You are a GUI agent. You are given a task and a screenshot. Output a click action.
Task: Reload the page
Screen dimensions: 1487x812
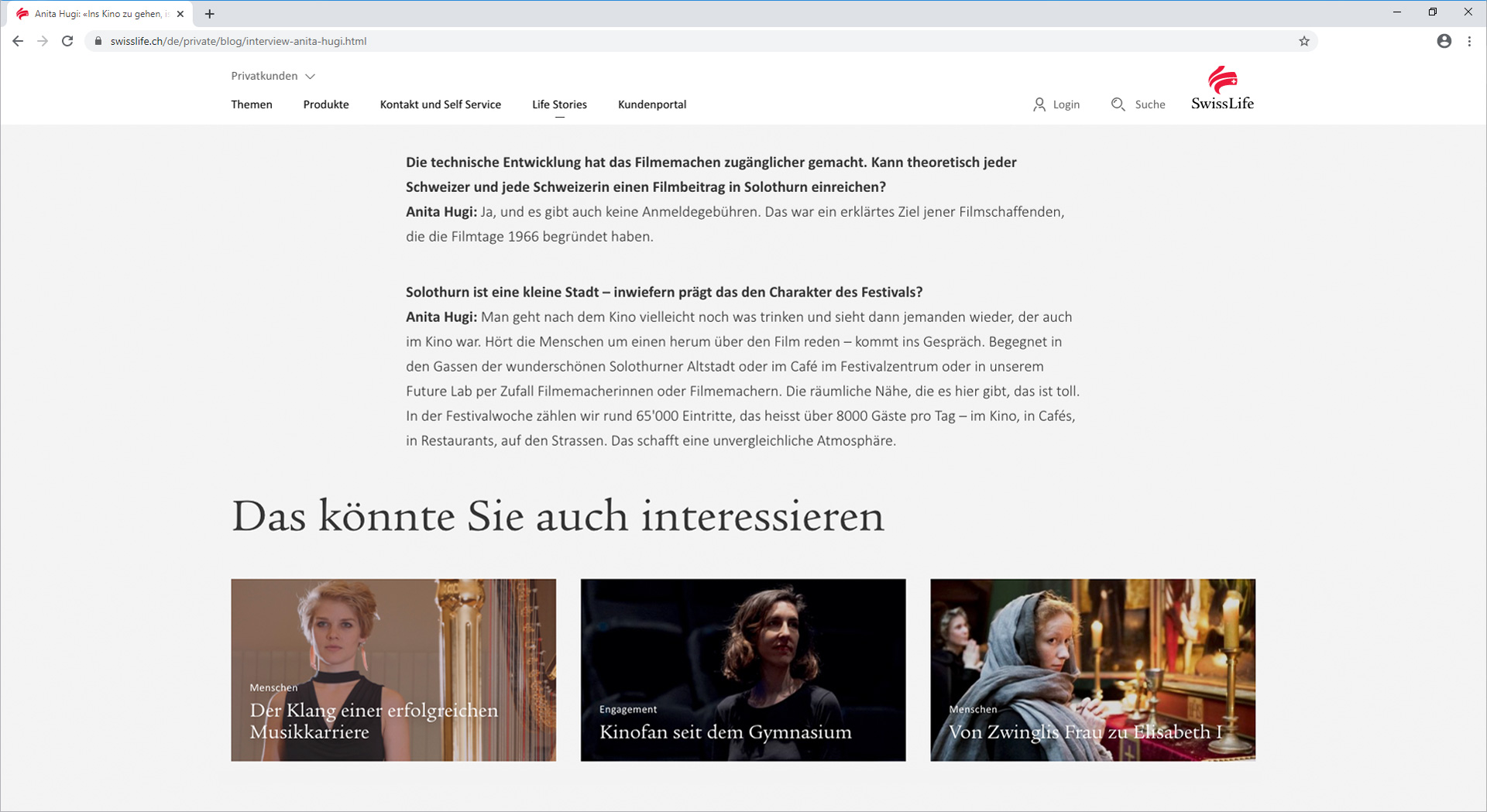(x=67, y=41)
